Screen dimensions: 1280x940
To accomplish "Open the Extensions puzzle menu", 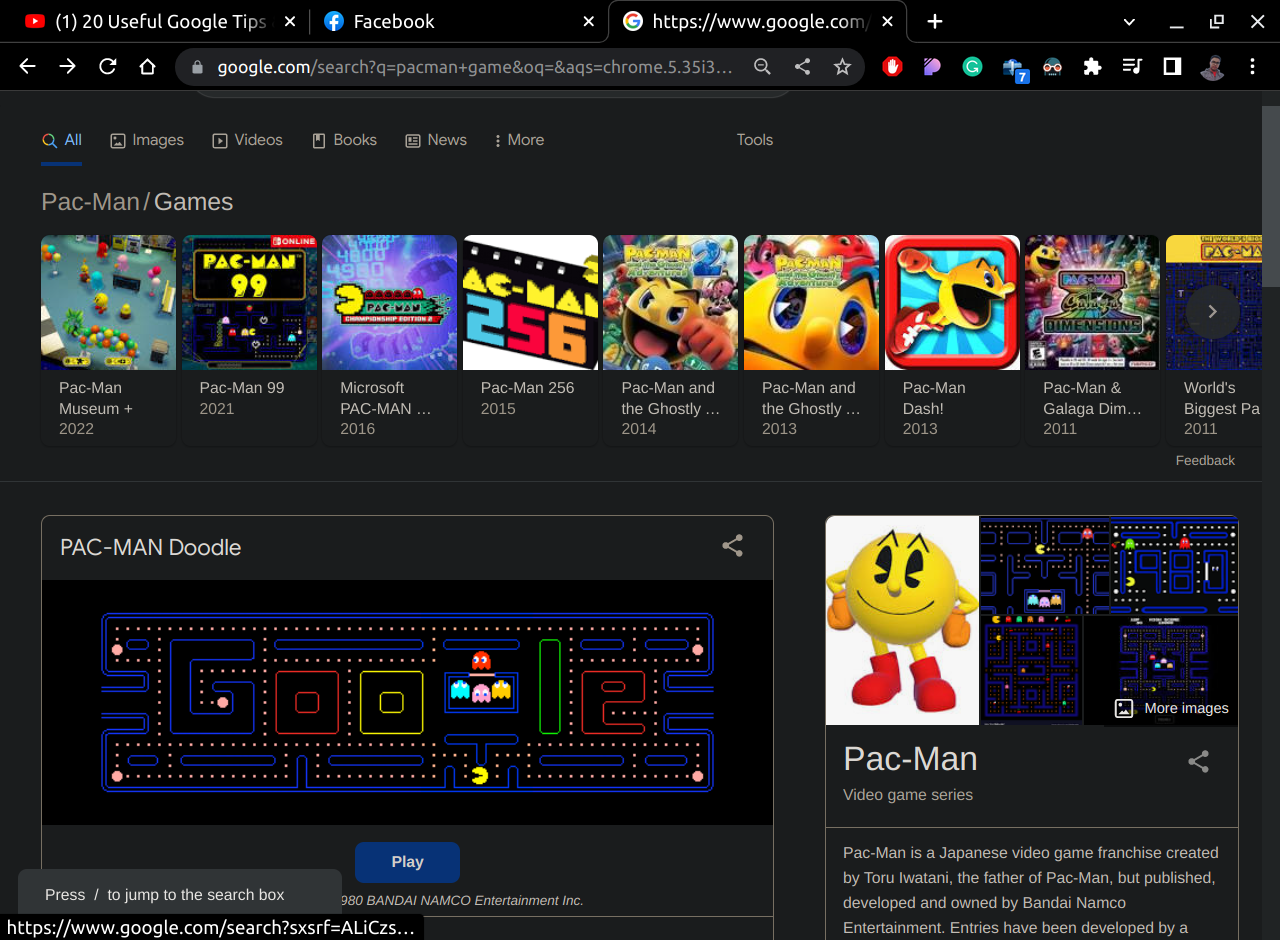I will coord(1092,67).
